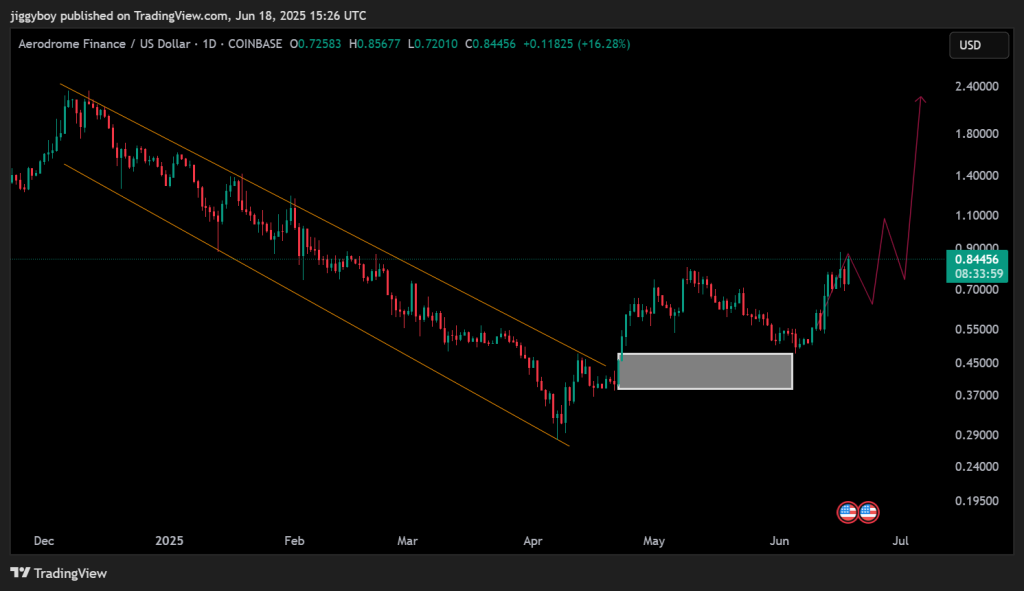This screenshot has width=1024, height=591.
Task: Click the left US flag event icon
Action: [848, 513]
